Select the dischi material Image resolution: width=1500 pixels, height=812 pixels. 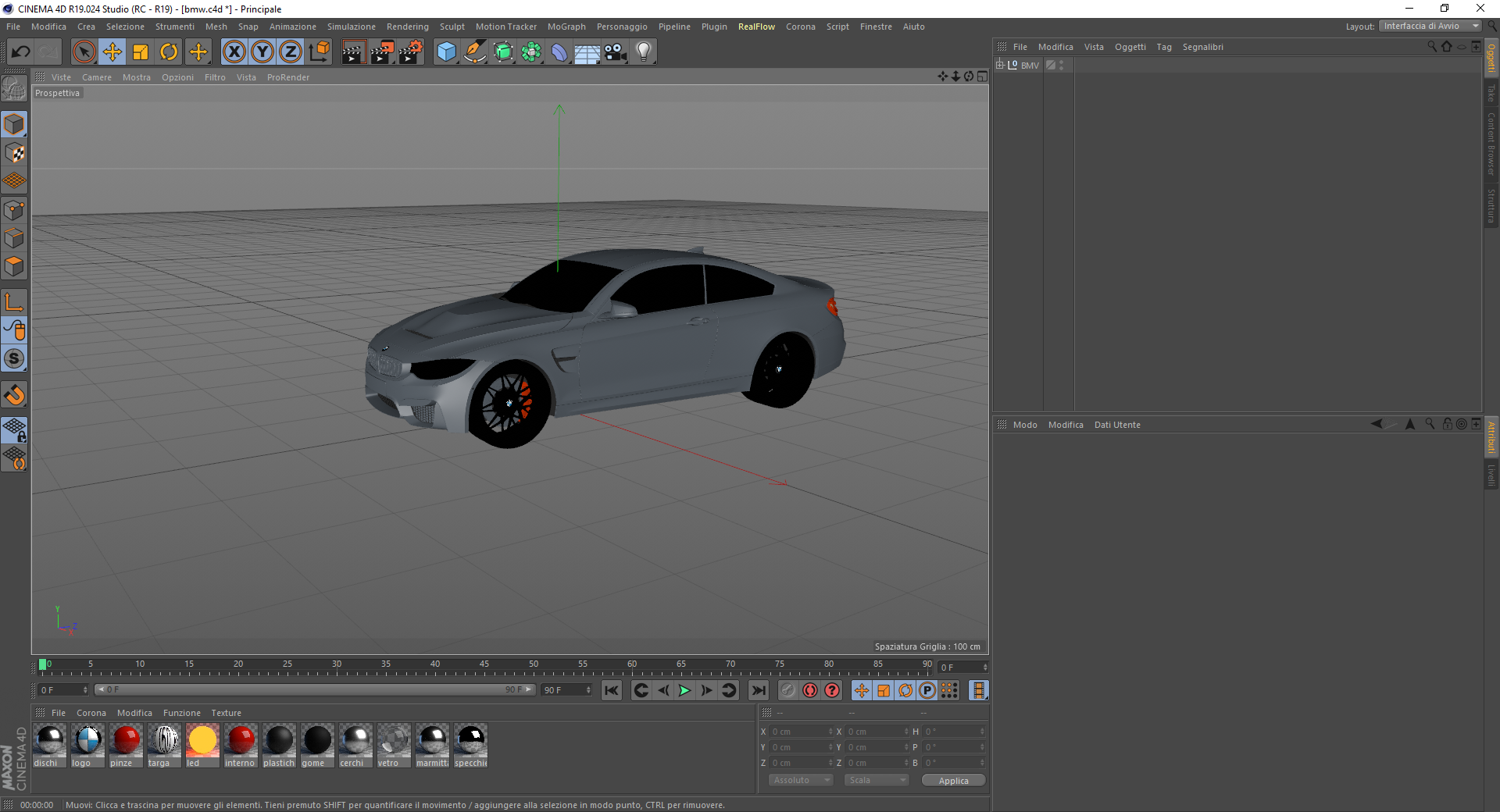[x=50, y=746]
